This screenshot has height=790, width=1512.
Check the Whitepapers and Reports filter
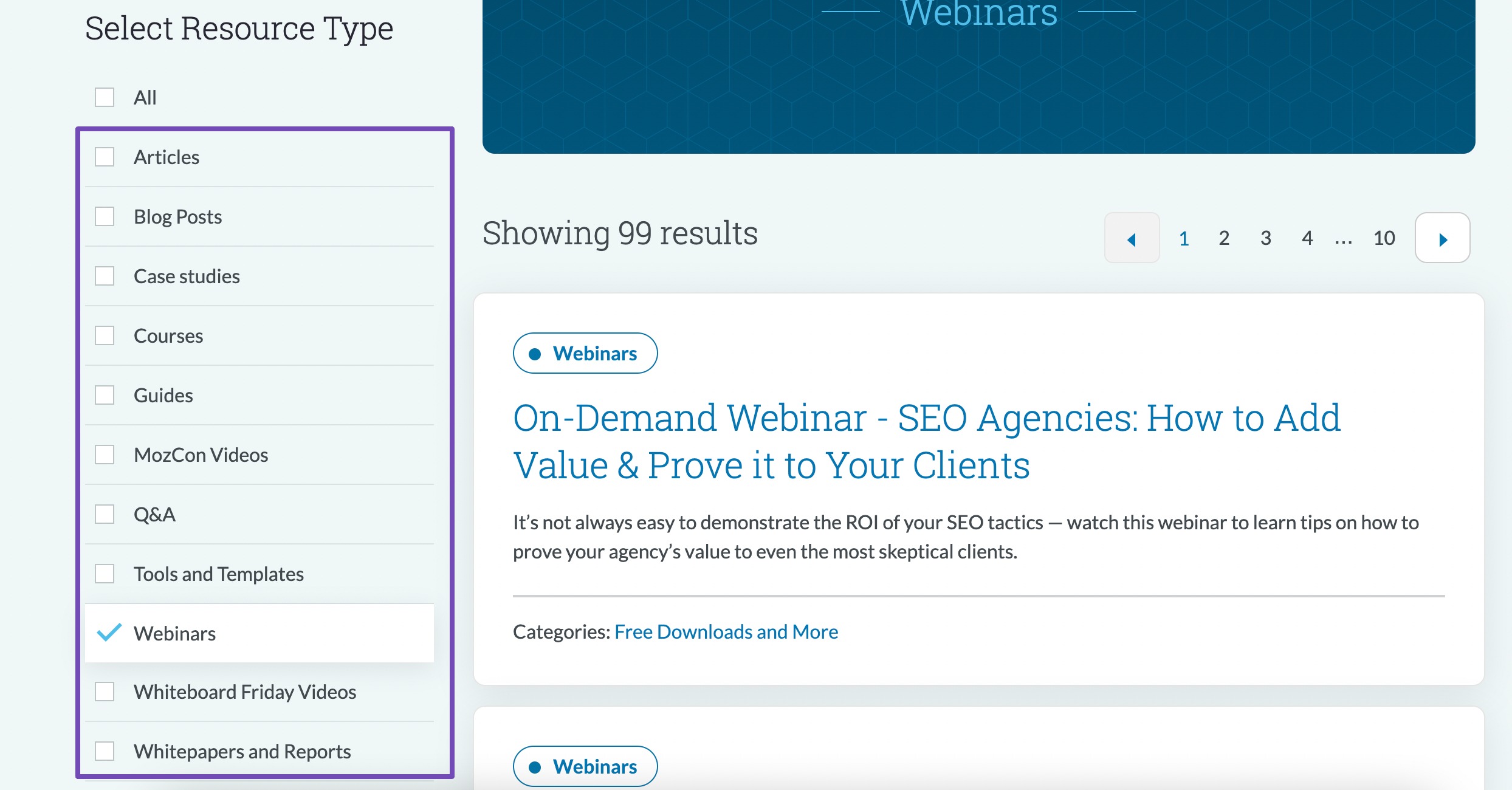[106, 751]
